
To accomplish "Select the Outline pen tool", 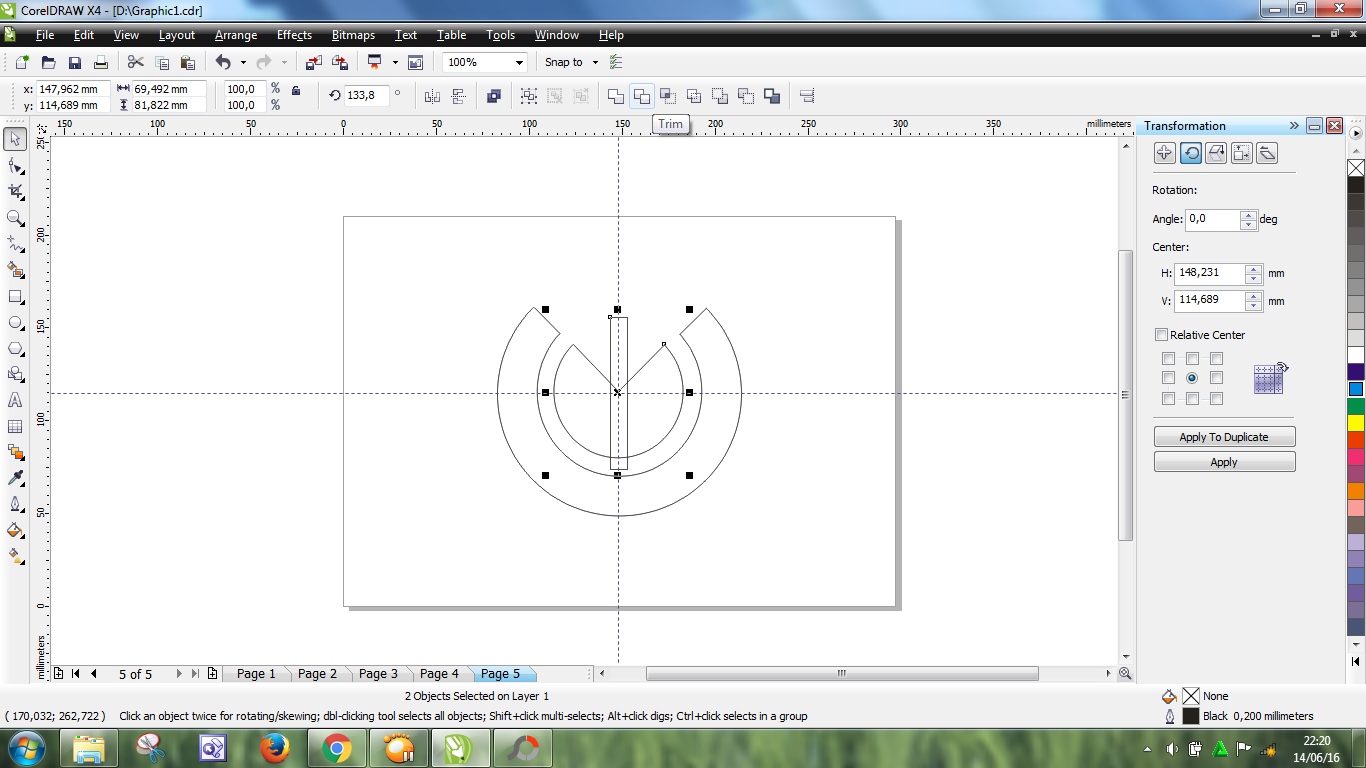I will point(15,505).
